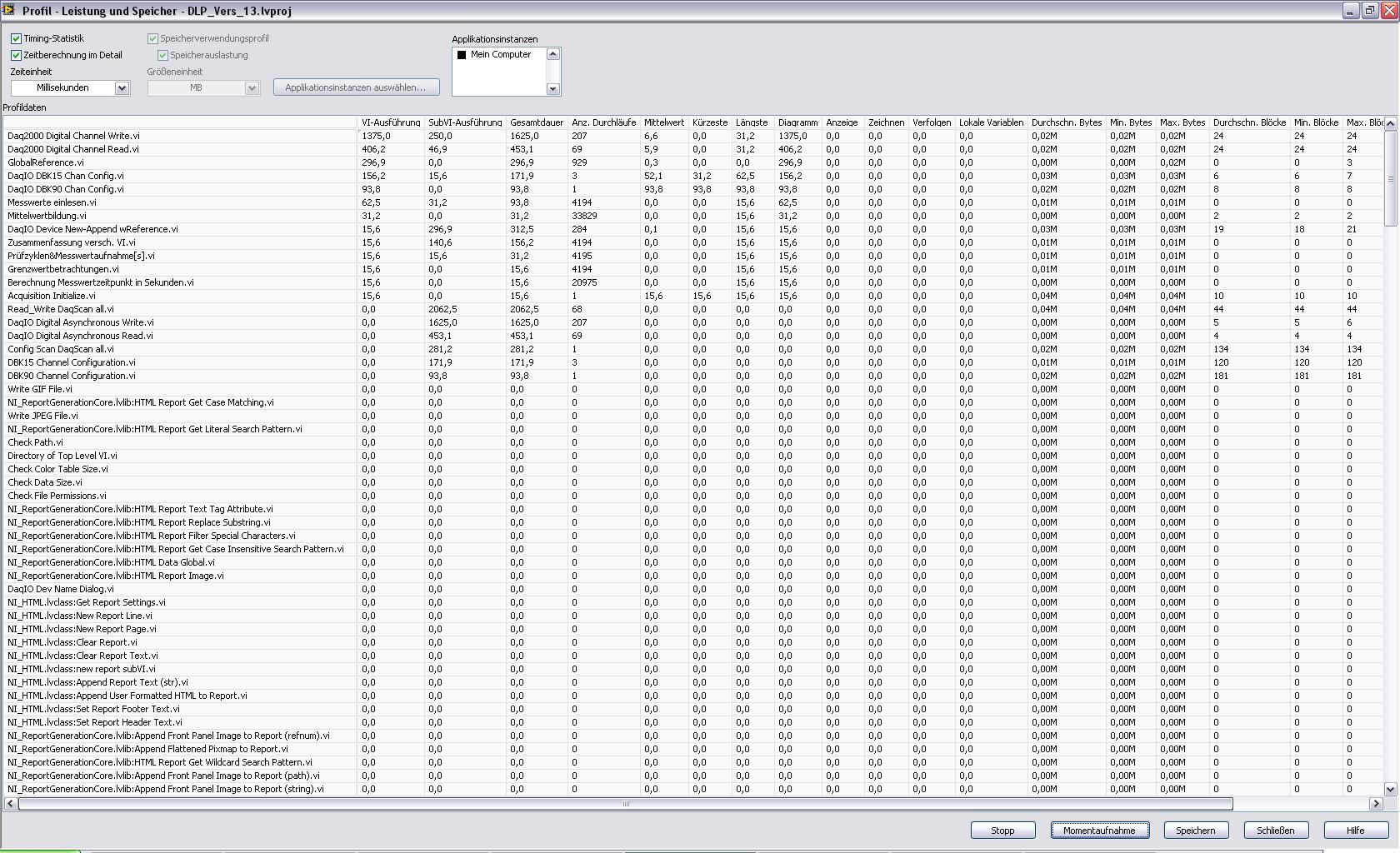The image size is (1400, 853).
Task: Click the Durchschn. Blöcke column header
Action: pos(1249,122)
